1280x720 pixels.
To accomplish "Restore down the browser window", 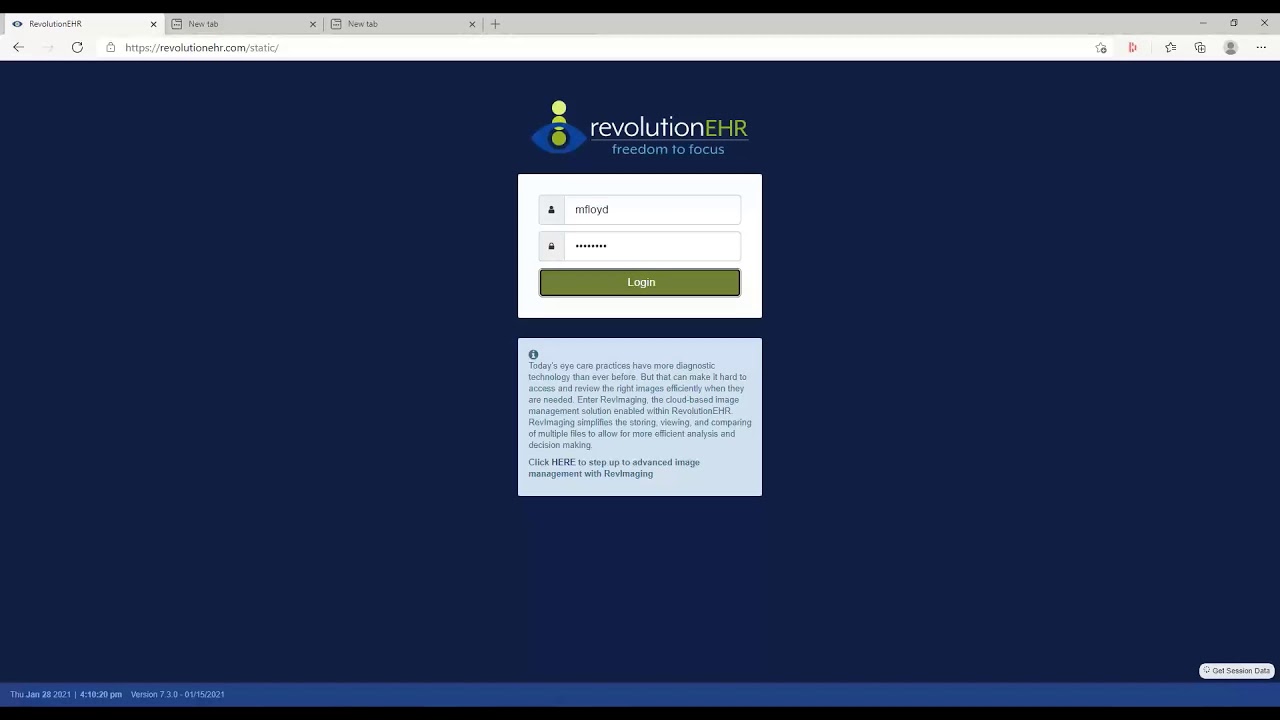I will pos(1233,23).
